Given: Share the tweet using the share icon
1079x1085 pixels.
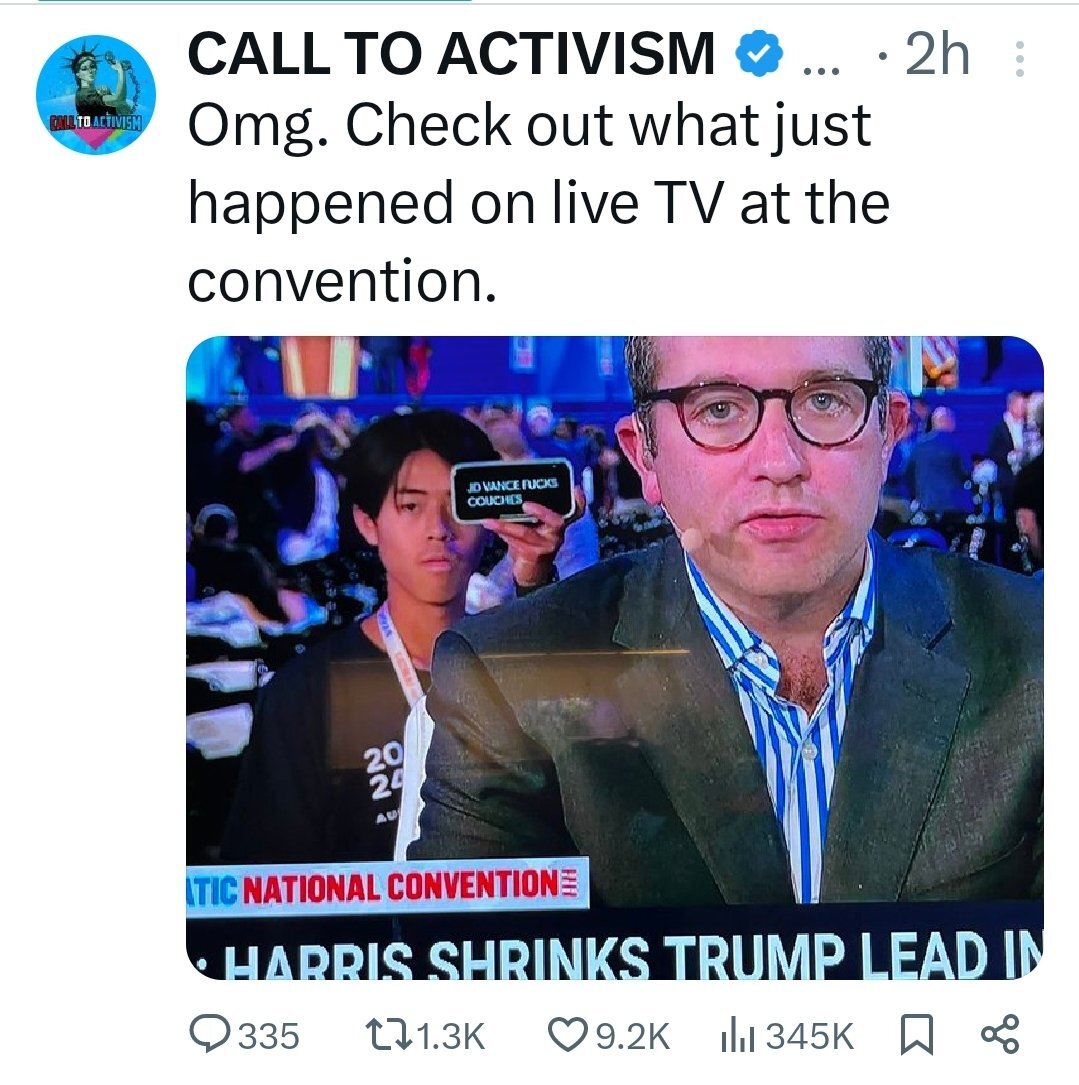Looking at the screenshot, I should [1000, 1034].
